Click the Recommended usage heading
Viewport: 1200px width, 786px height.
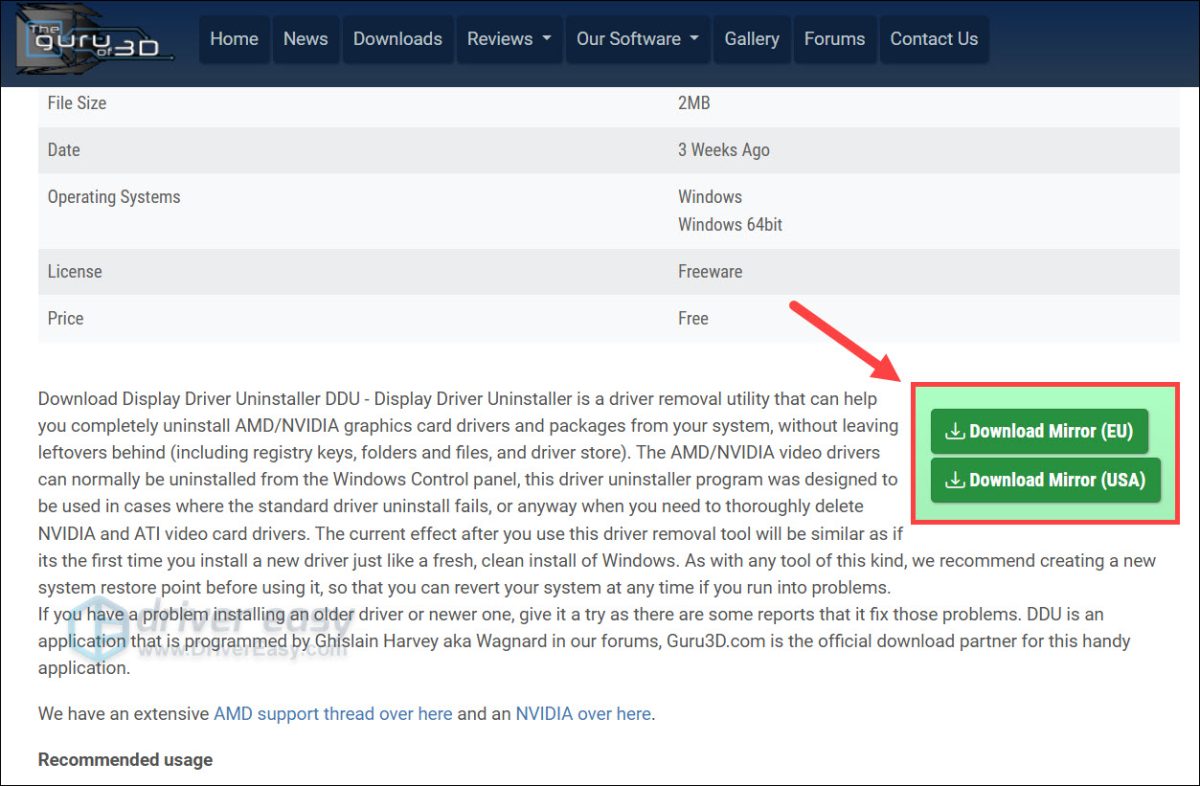(x=124, y=759)
